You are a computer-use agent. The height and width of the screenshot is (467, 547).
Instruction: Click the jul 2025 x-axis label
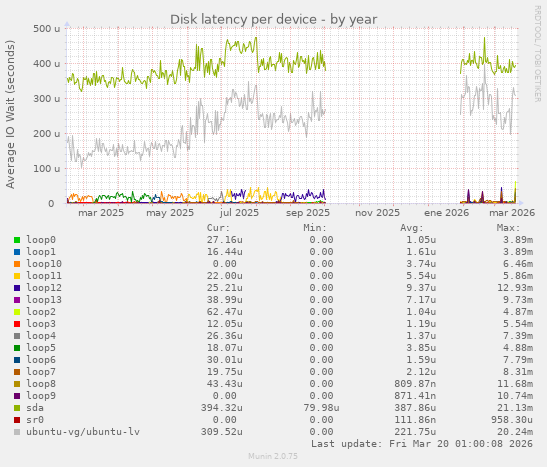pos(239,213)
